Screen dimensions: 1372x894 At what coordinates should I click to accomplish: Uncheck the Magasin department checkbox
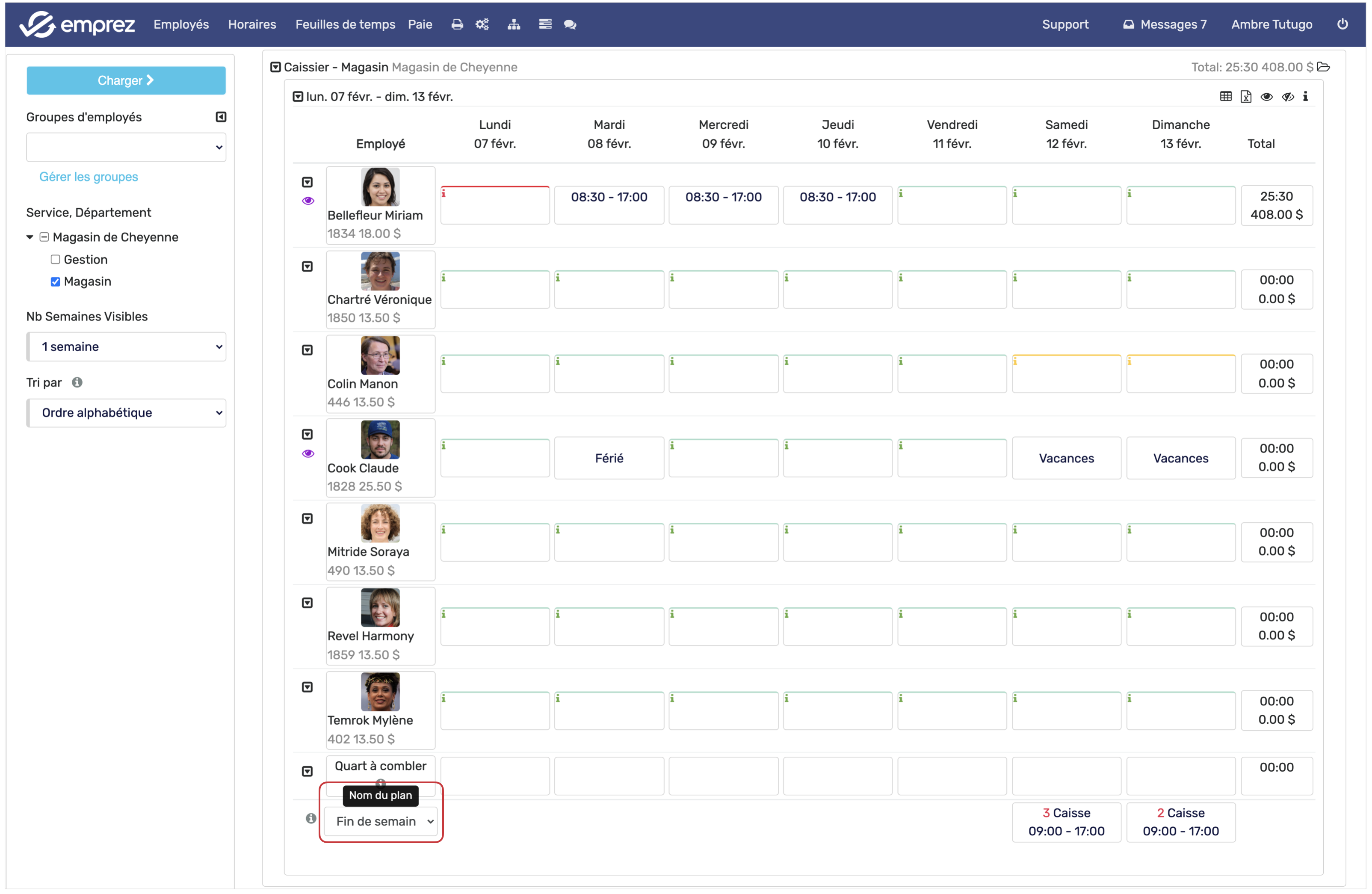tap(55, 282)
